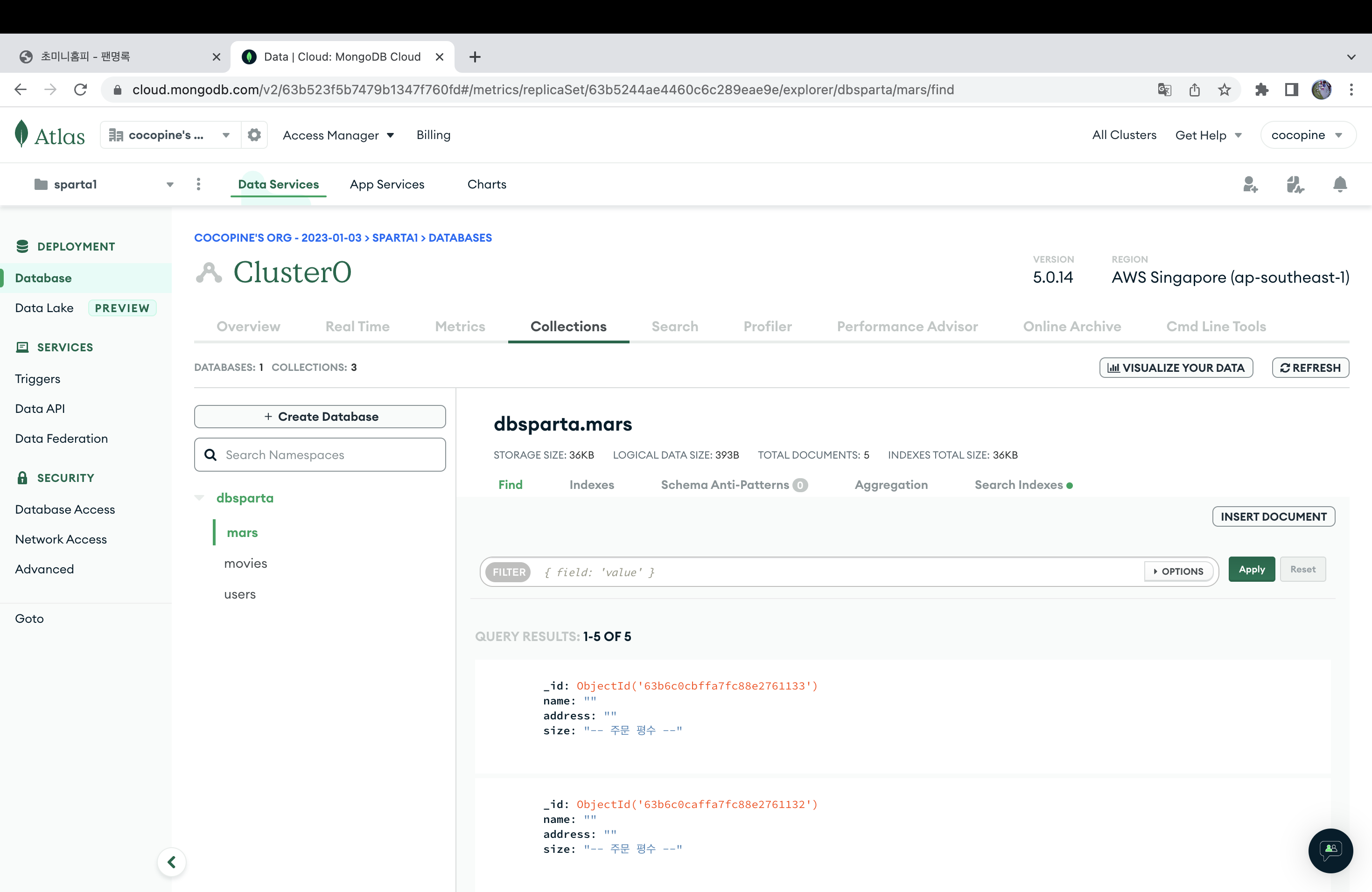Open the Indexes collection tab
This screenshot has height=892, width=1372.
[x=591, y=485]
